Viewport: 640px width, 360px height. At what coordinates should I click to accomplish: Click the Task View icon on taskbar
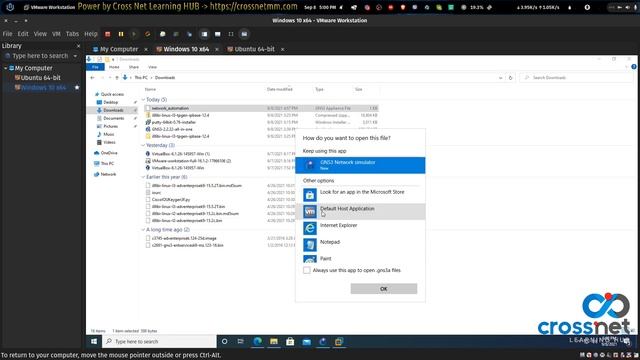(x=241, y=342)
